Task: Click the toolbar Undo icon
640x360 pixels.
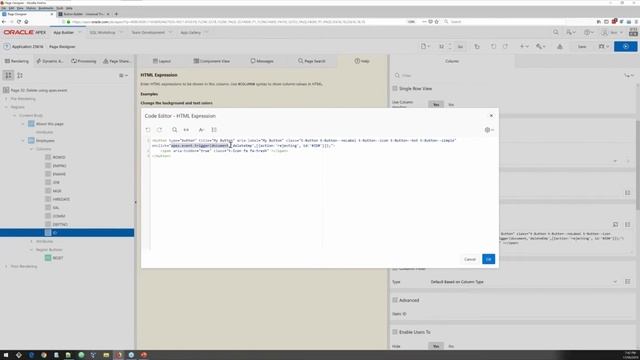Action: (x=493, y=47)
